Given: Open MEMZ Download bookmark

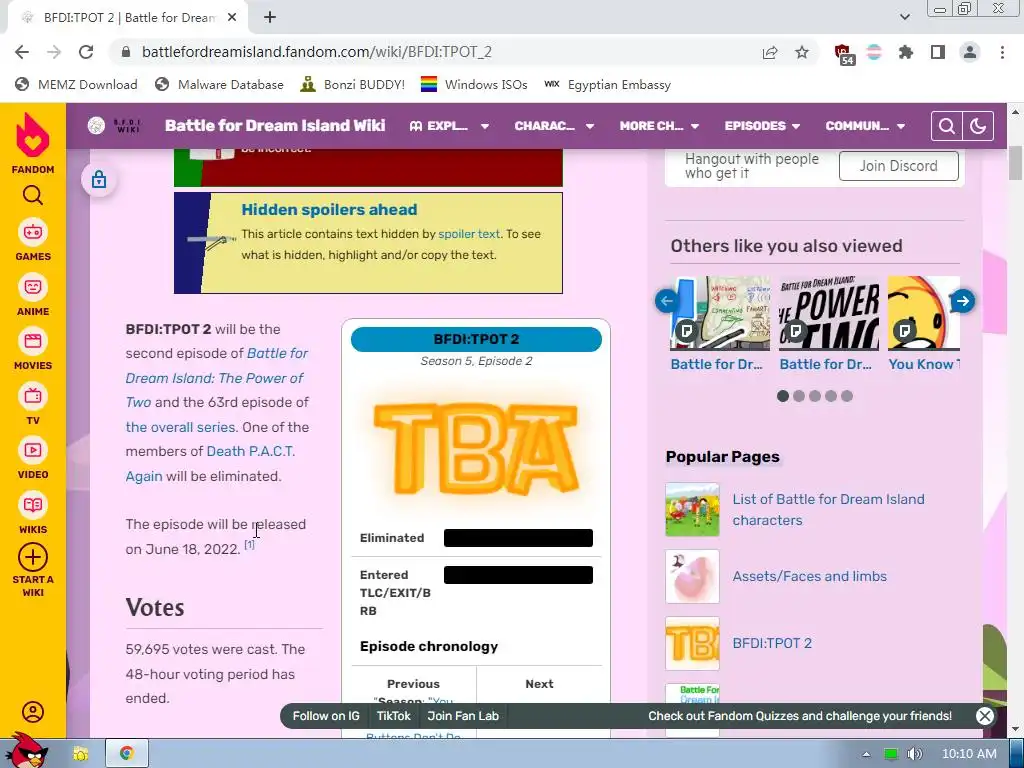Looking at the screenshot, I should 76,85.
